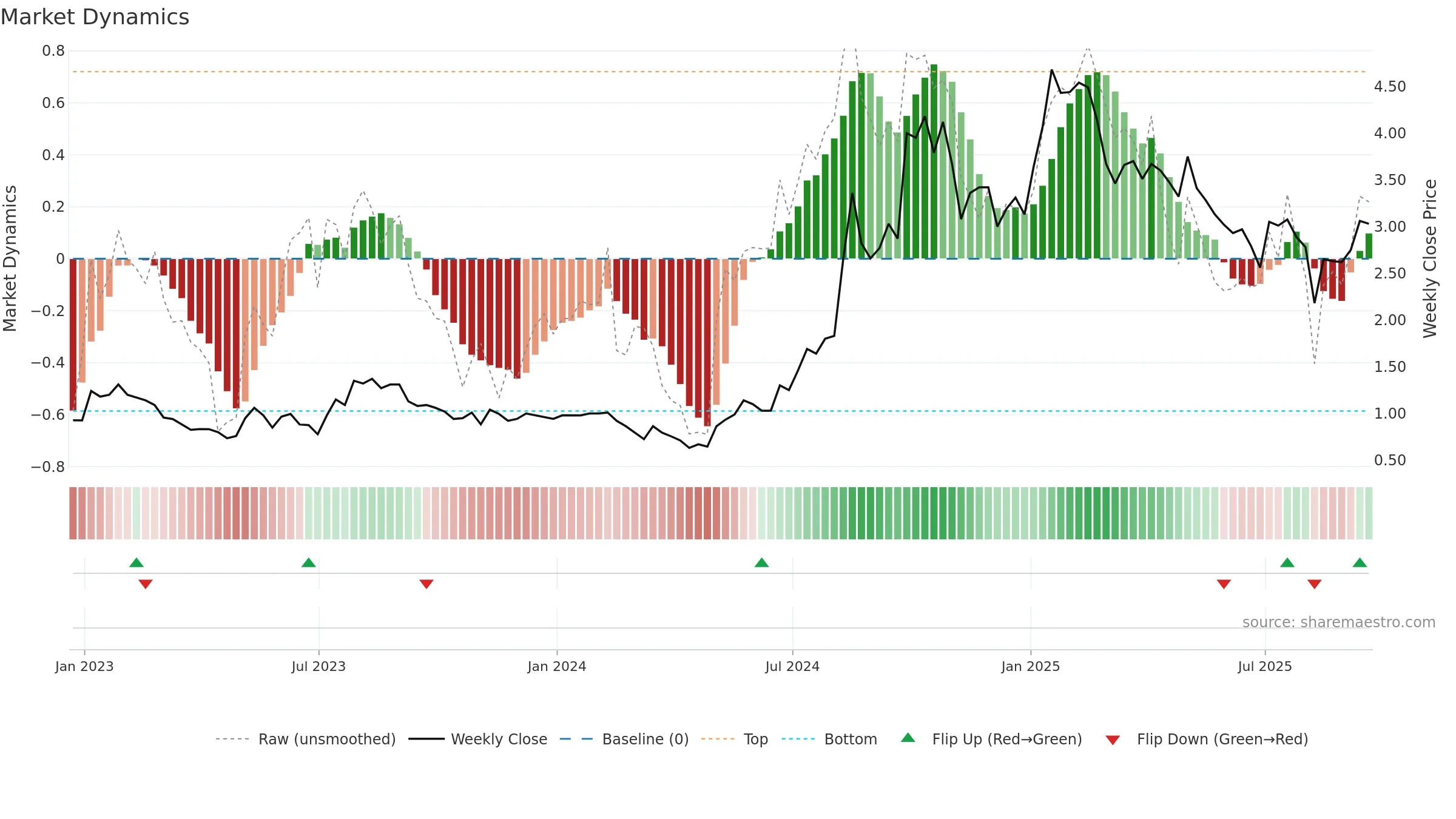Viewport: 1456px width, 819px height.
Task: Toggle the Raw (unsmoothed) legend entry
Action: pyautogui.click(x=306, y=740)
